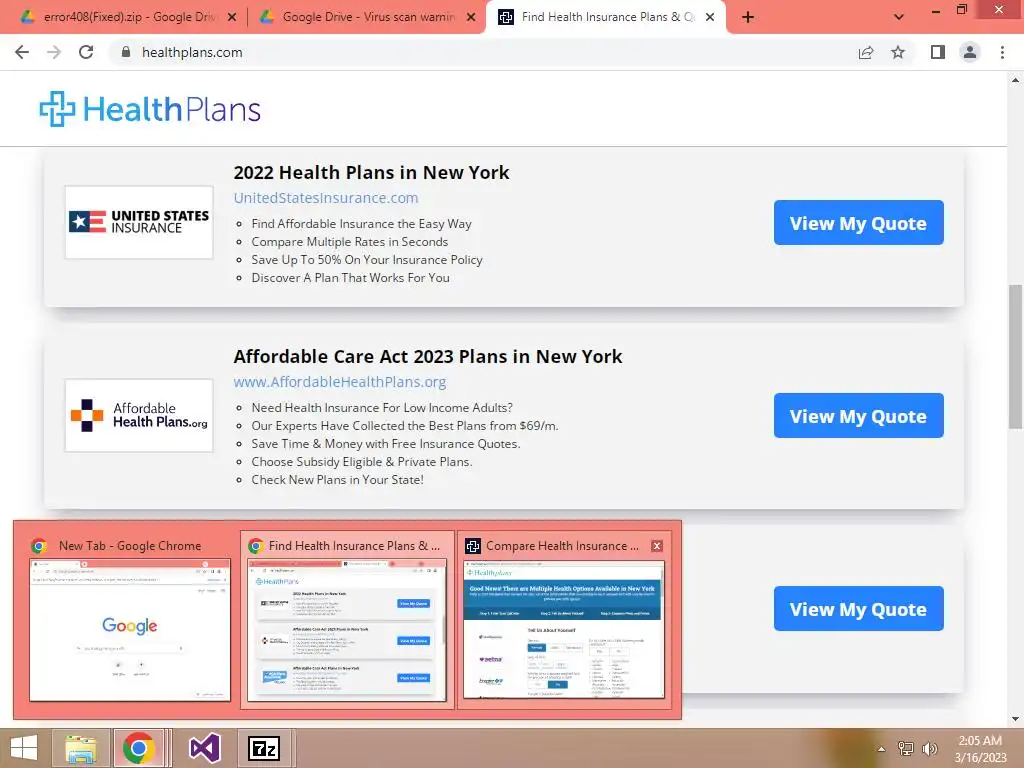Viewport: 1024px width, 768px height.
Task: Click 'Compare Multiple Rates in Seconds' text
Action: 349,242
